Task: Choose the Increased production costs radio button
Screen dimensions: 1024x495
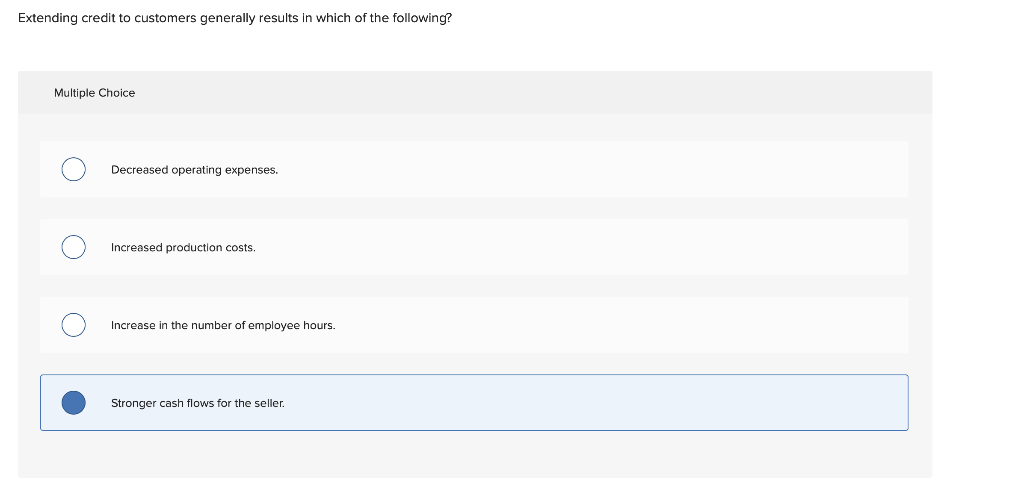Action: [73, 247]
